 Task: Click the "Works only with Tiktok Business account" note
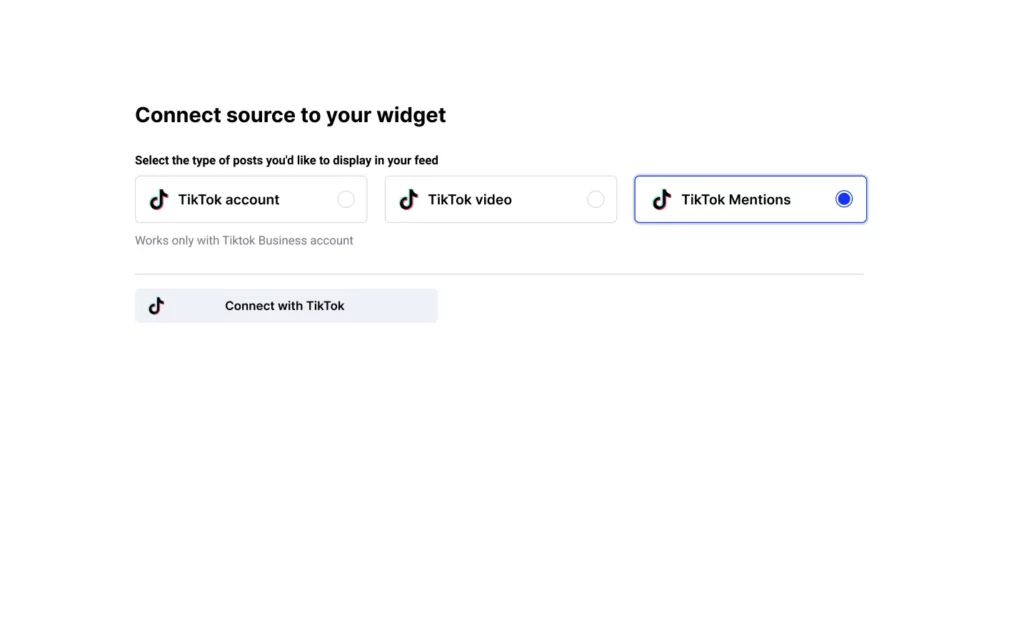tap(244, 241)
